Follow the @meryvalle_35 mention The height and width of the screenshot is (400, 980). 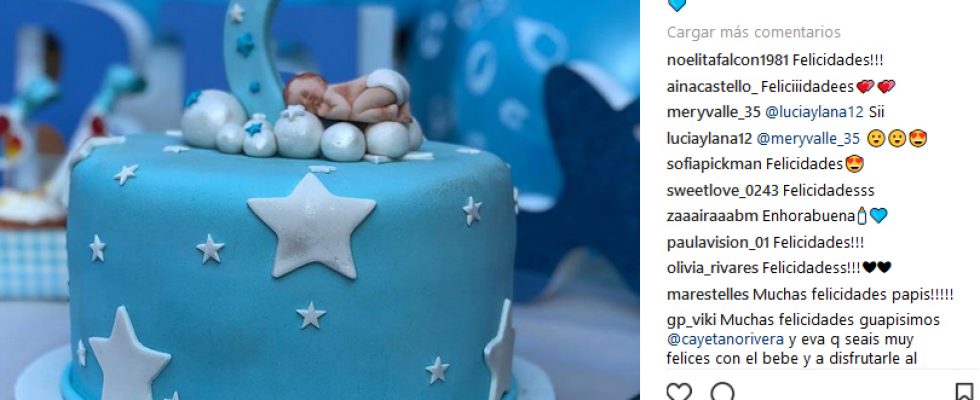point(808,139)
